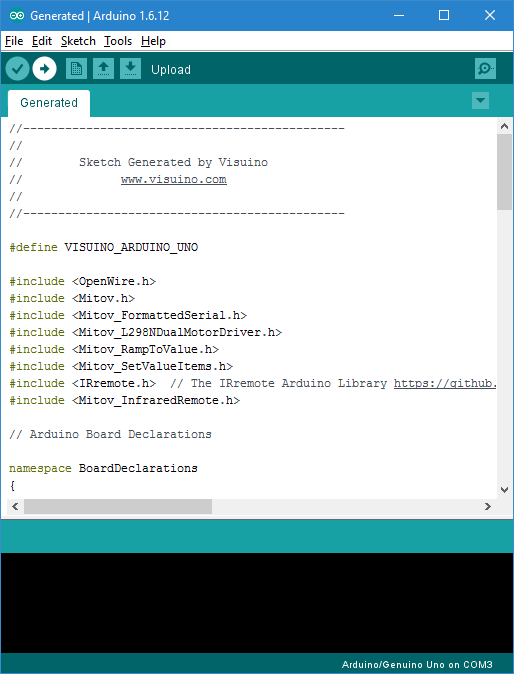Open the Tools menu

pyautogui.click(x=118, y=41)
